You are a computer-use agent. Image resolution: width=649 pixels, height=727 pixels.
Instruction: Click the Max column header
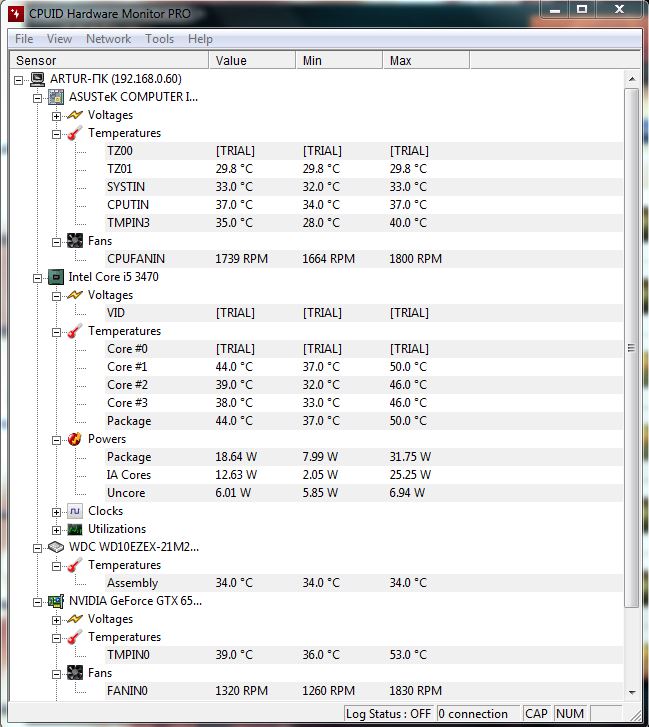pos(426,61)
